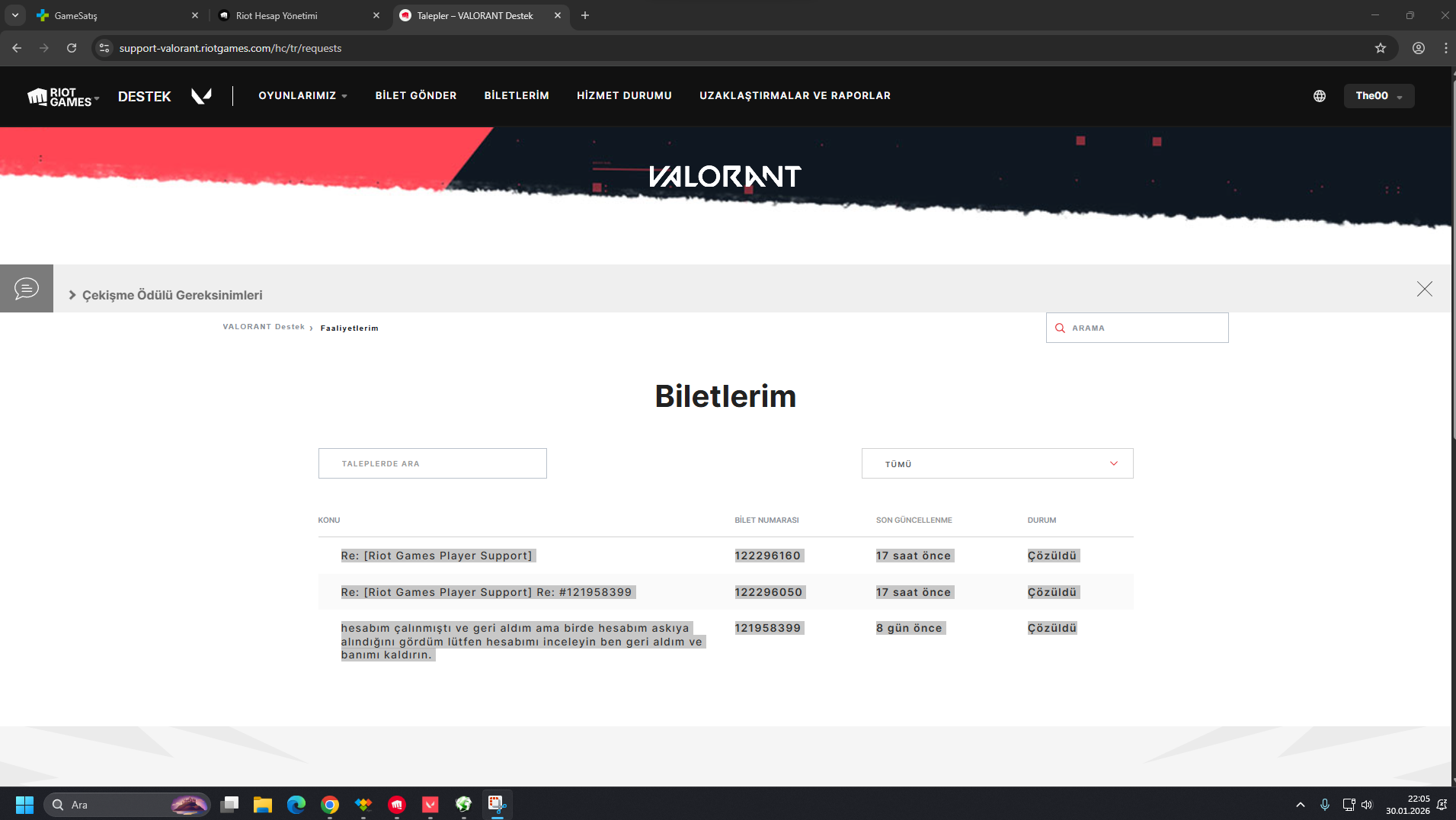Expand Çekişme Ödülü Gereksinimleri notice
This screenshot has width=1456, height=820.
tap(166, 295)
